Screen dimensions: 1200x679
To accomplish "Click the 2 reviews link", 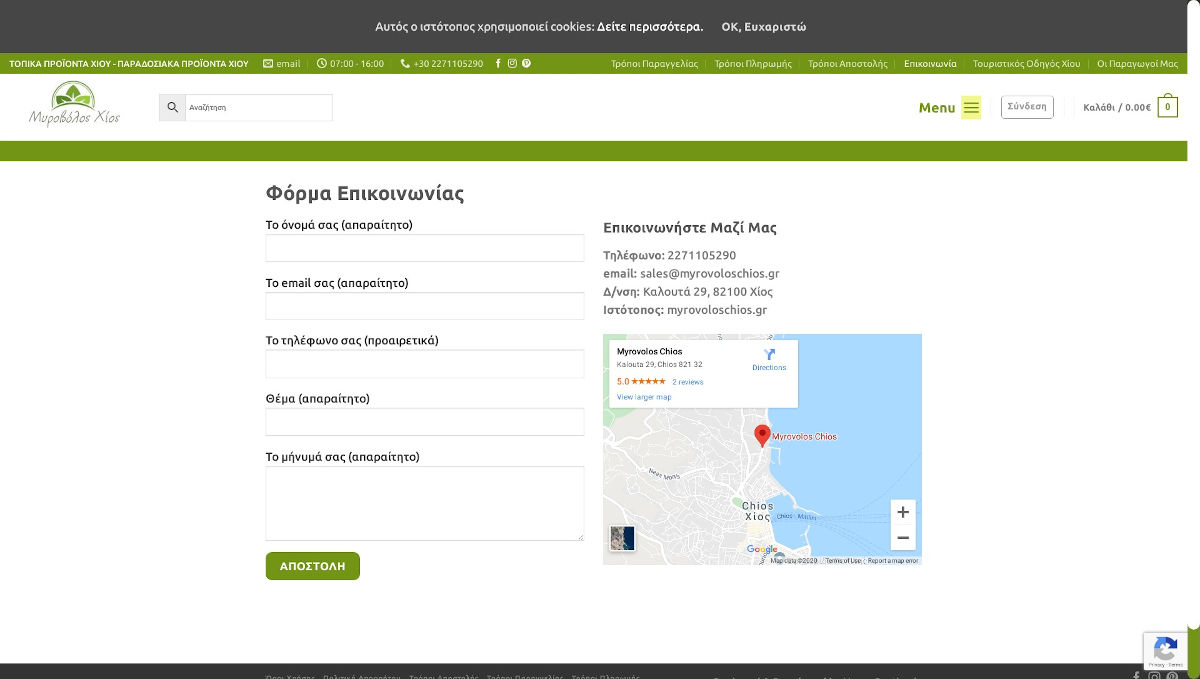I will coord(687,382).
